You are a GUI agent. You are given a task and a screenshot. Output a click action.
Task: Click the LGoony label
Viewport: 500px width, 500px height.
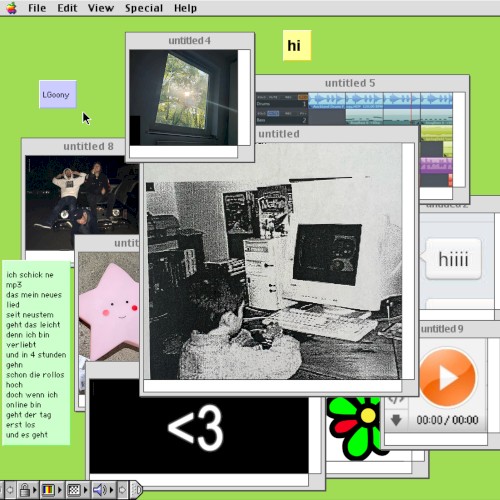(x=58, y=95)
